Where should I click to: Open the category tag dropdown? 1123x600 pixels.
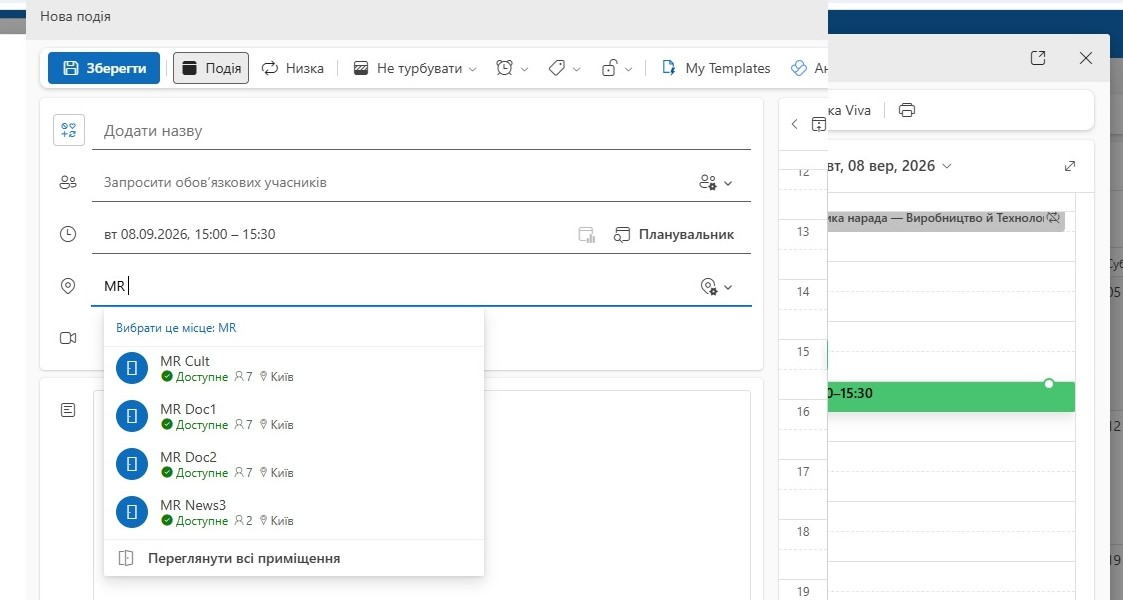[564, 68]
